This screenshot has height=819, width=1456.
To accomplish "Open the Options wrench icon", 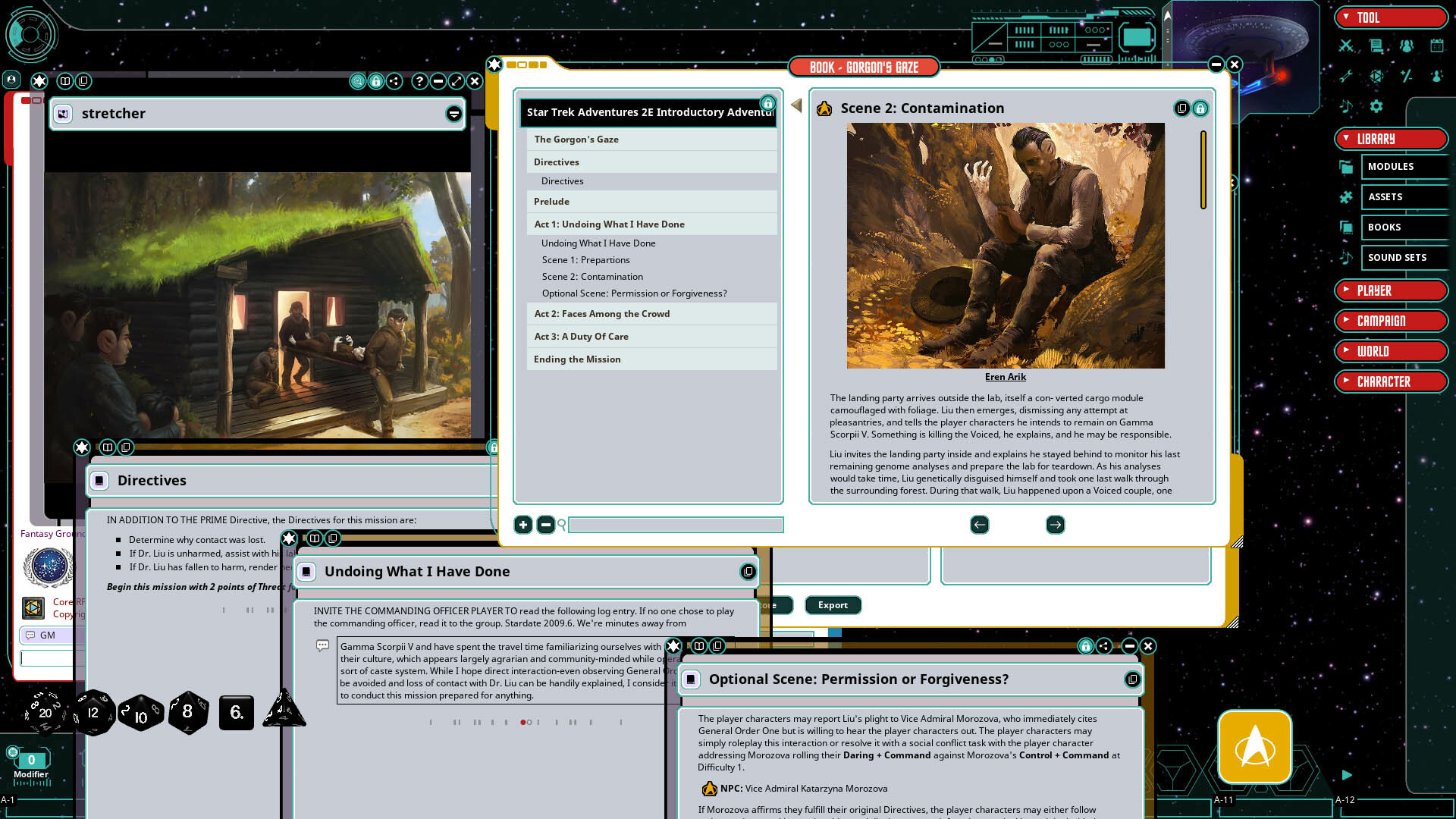I will tap(1346, 76).
